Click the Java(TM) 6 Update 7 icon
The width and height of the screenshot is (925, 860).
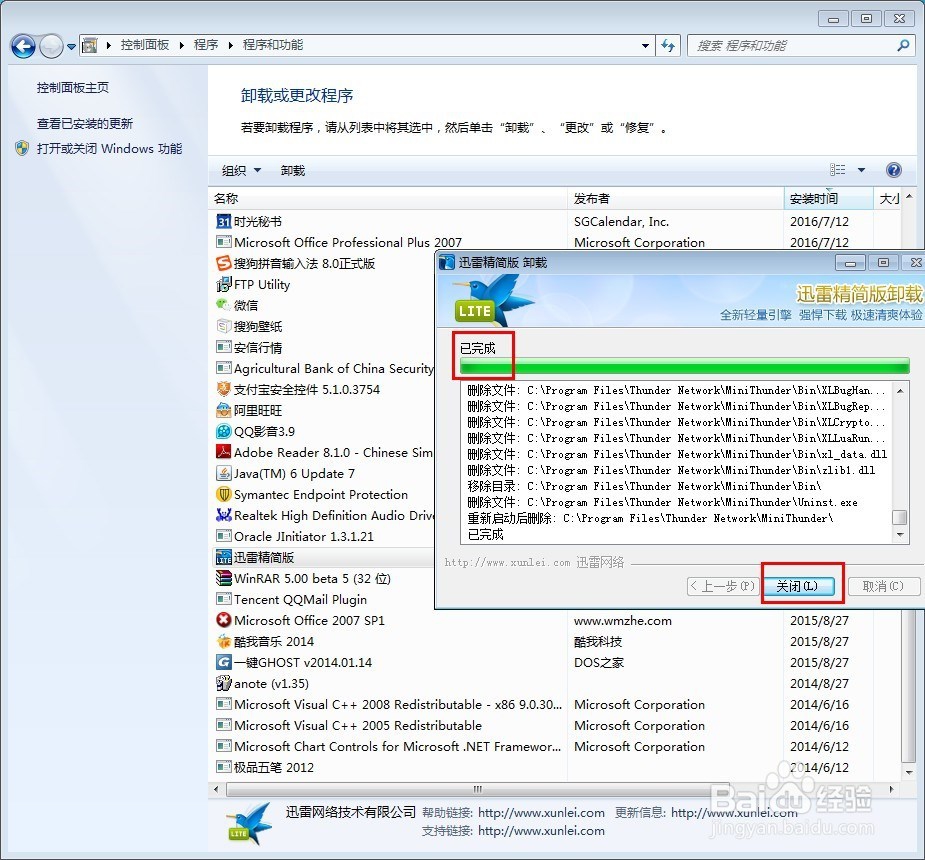point(222,473)
